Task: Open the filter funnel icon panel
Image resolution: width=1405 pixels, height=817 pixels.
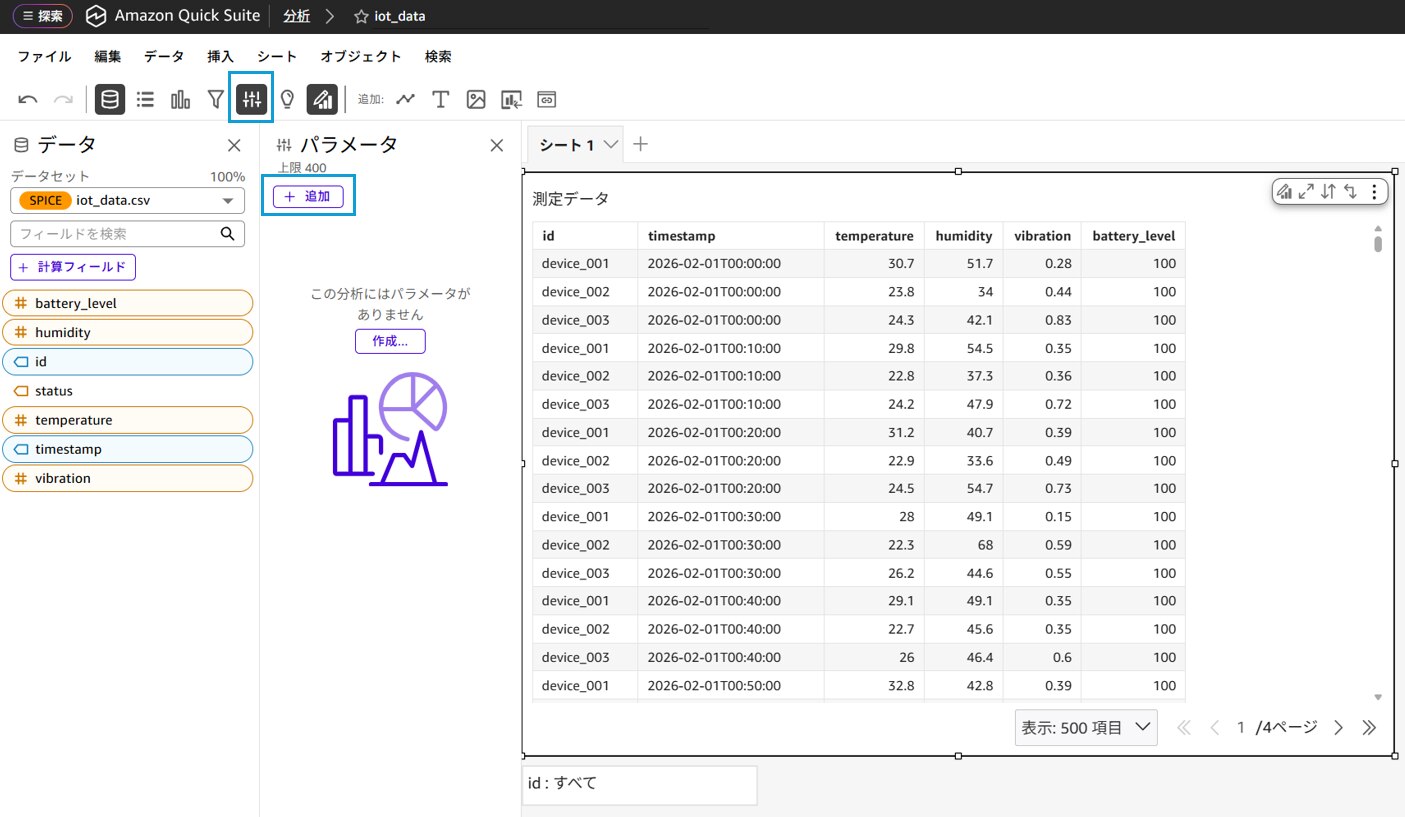Action: (215, 99)
